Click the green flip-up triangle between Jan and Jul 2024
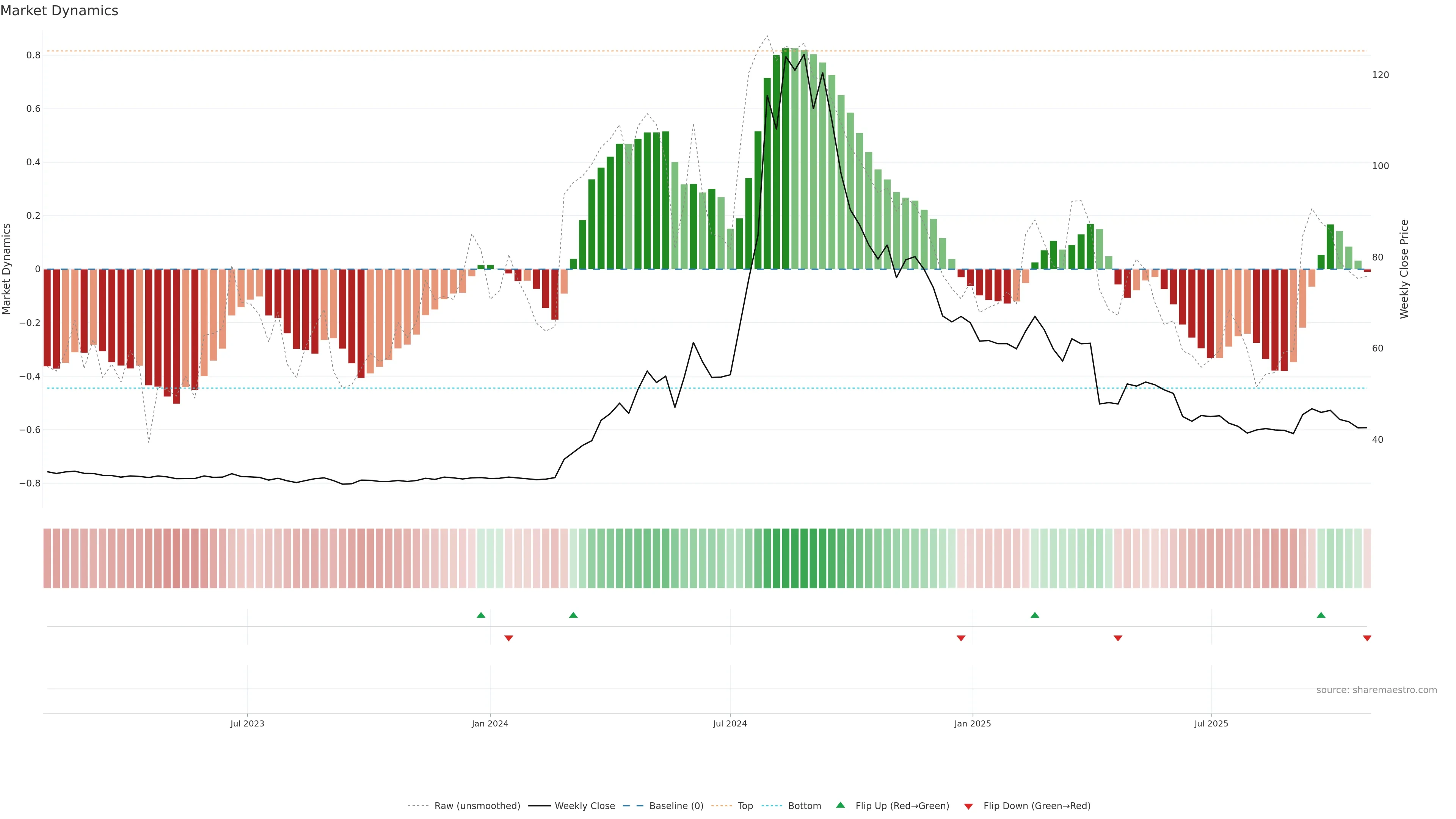1456x819 pixels. (x=573, y=615)
